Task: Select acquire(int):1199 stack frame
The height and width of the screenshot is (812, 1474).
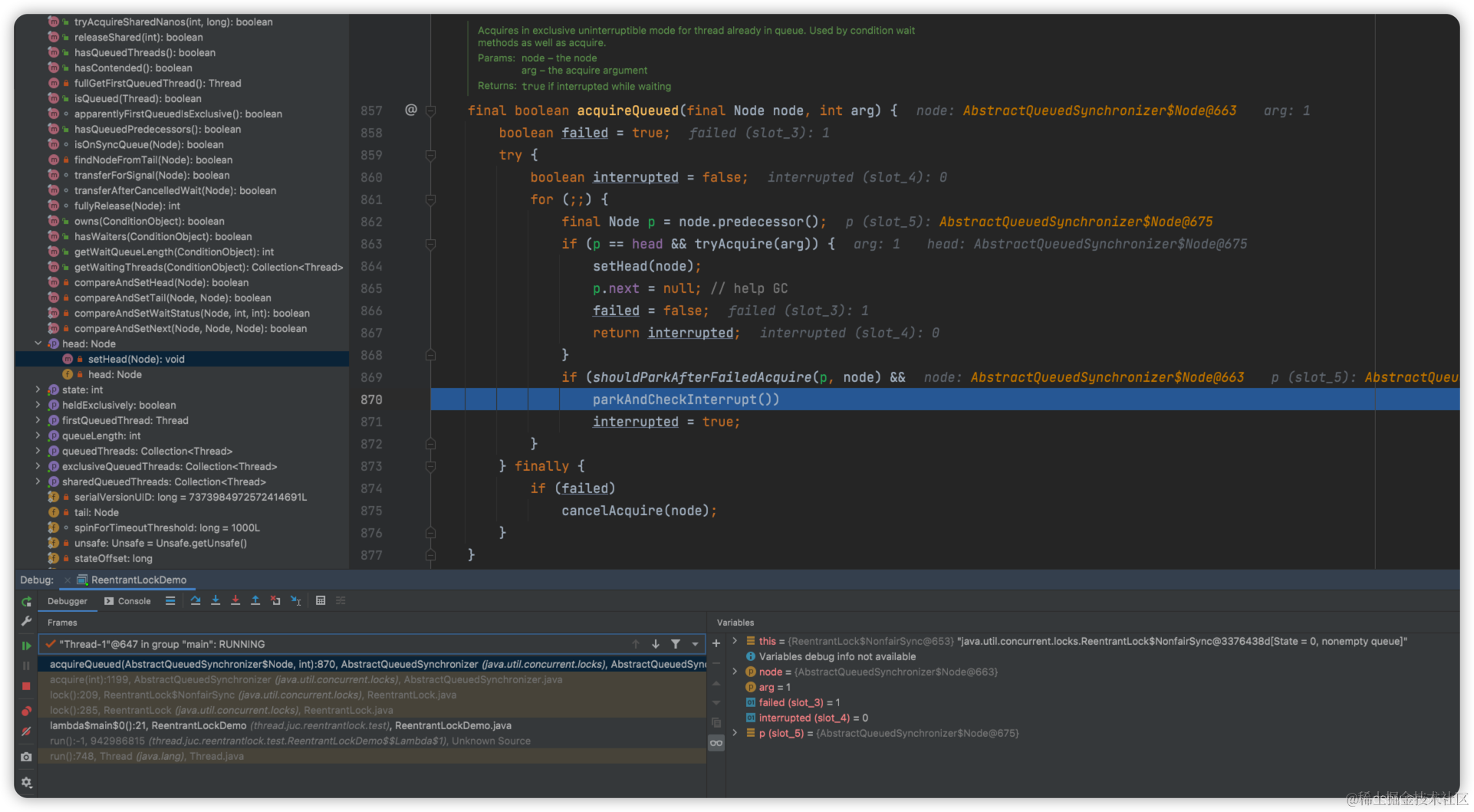Action: coord(373,679)
